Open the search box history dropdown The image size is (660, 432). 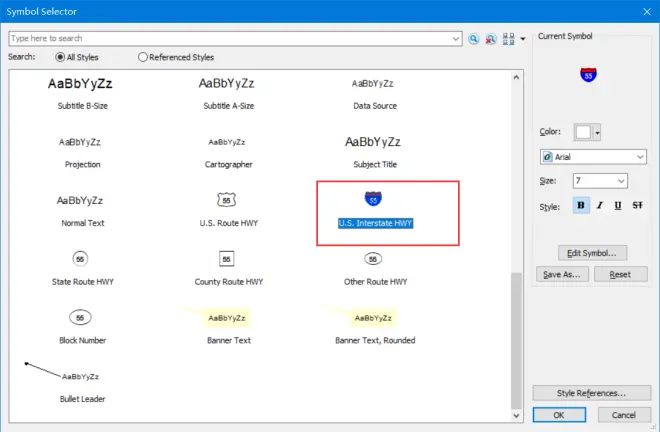[x=455, y=39]
